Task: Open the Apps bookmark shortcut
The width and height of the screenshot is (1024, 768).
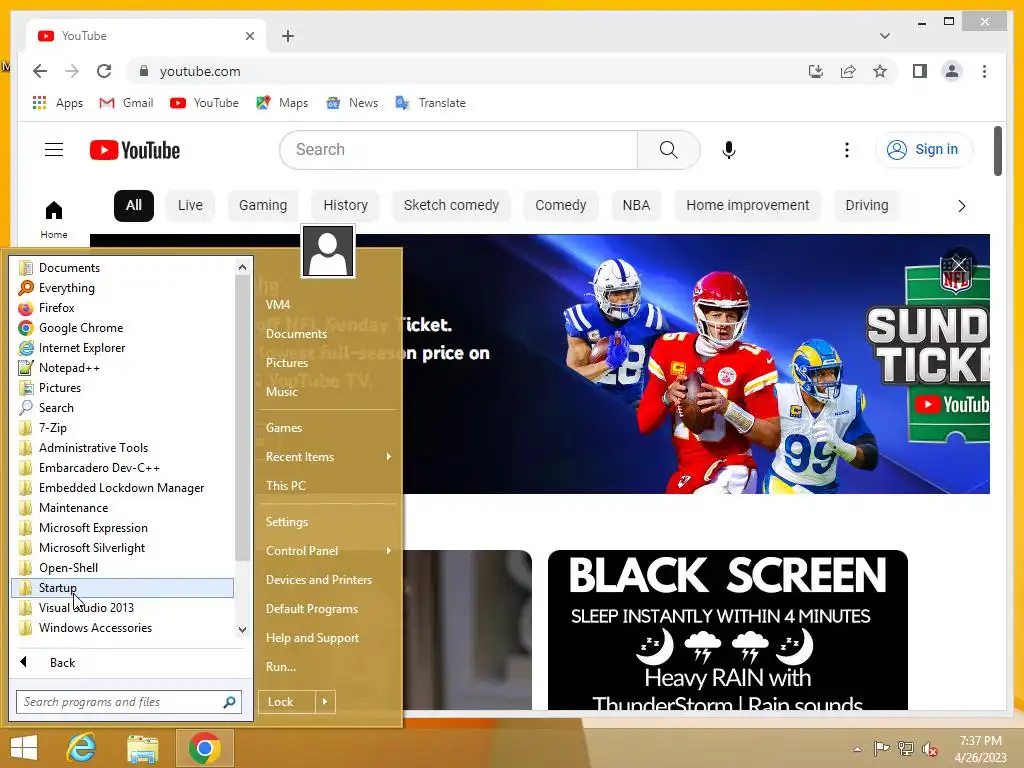Action: 57,103
